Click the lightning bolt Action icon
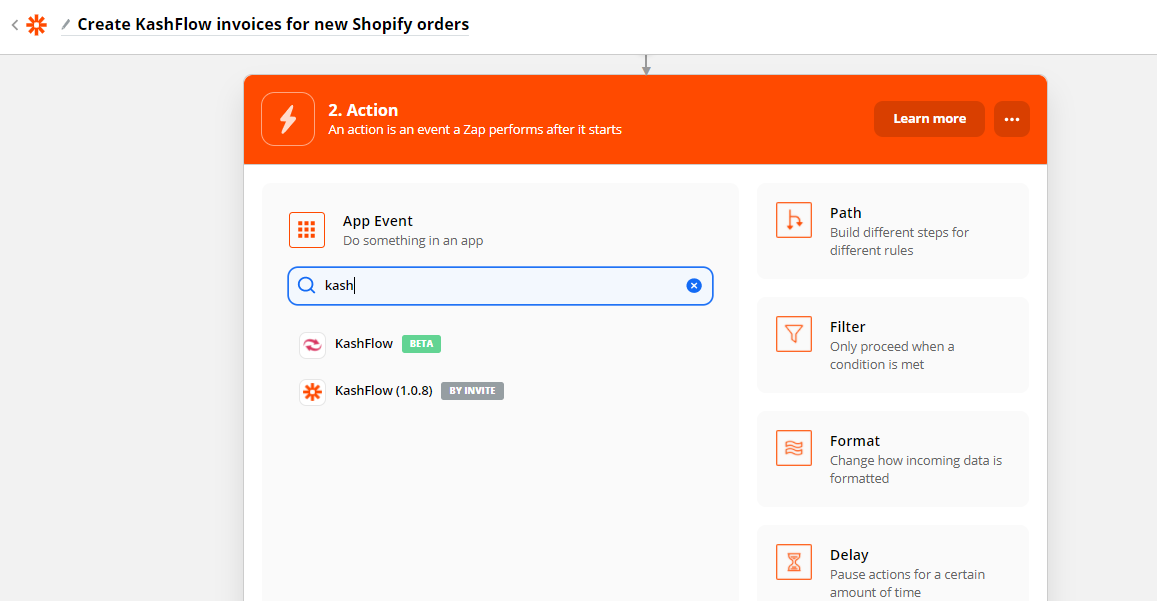The height and width of the screenshot is (601, 1157). coord(288,119)
